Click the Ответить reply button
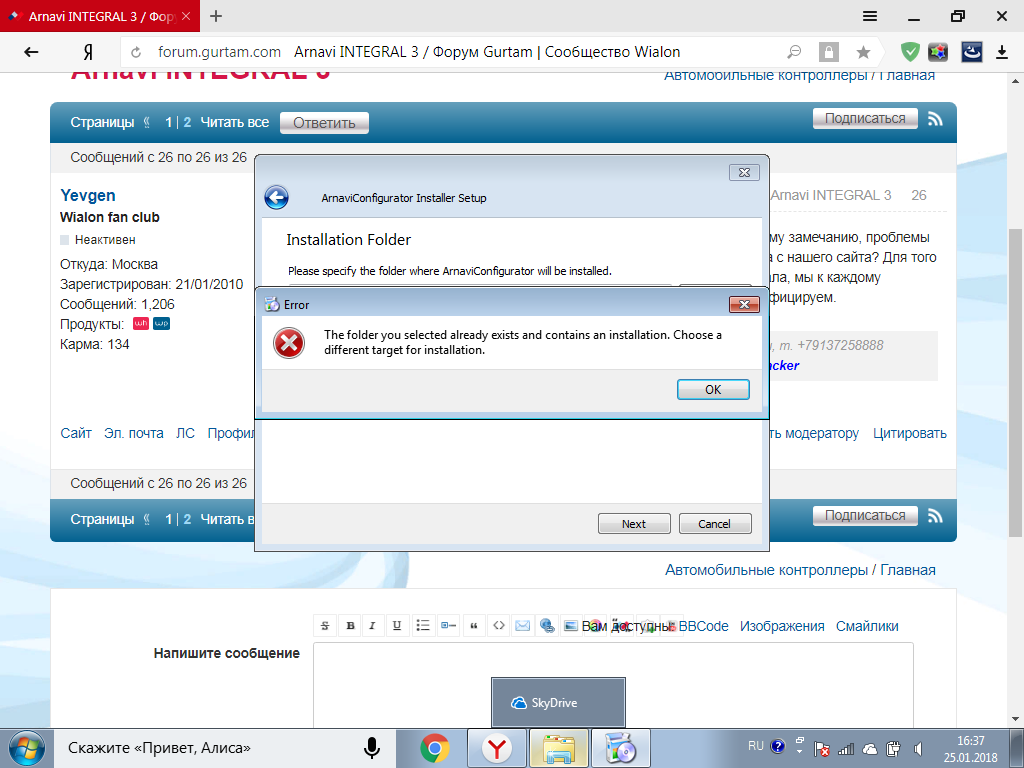Viewport: 1024px width, 768px height. click(x=324, y=123)
